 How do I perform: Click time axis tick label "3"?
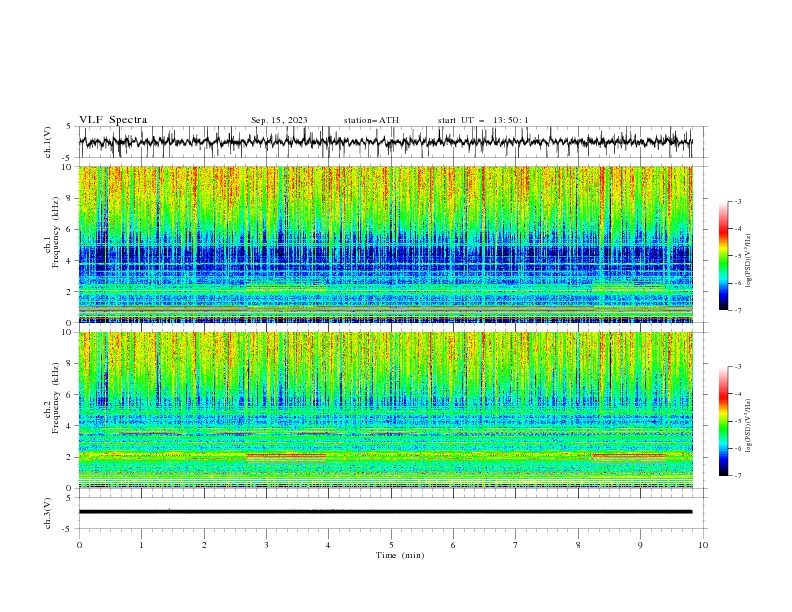pyautogui.click(x=266, y=545)
